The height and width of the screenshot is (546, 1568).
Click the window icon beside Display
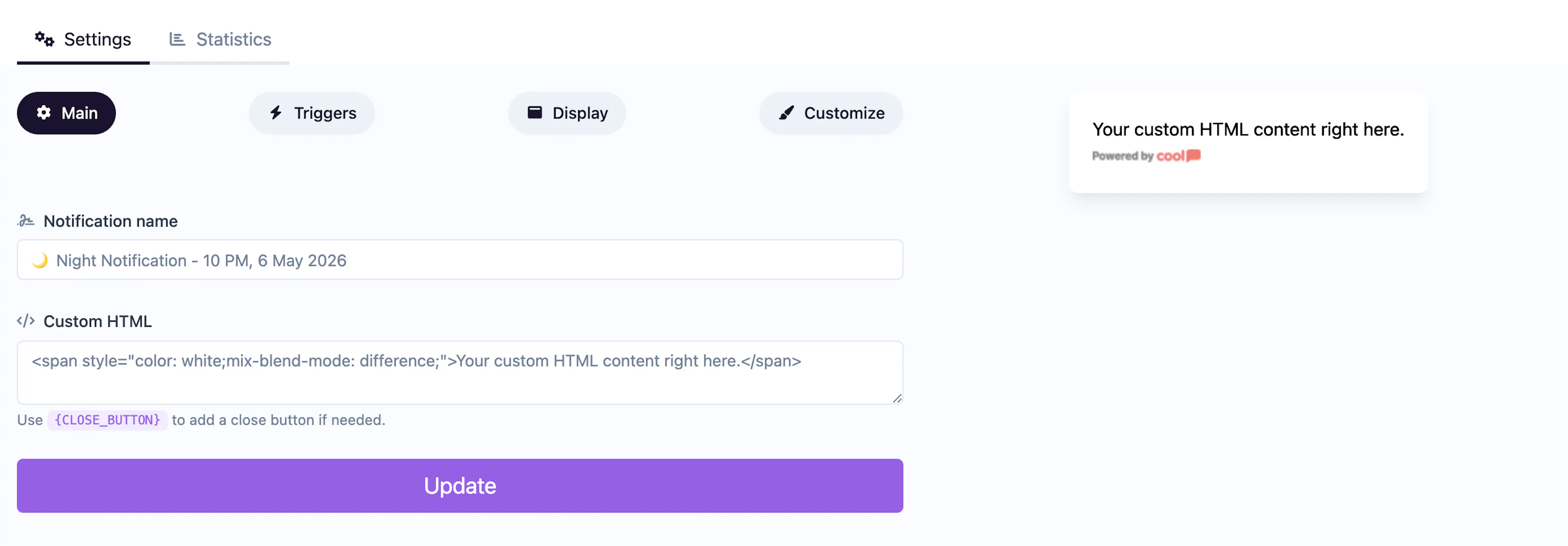[535, 112]
